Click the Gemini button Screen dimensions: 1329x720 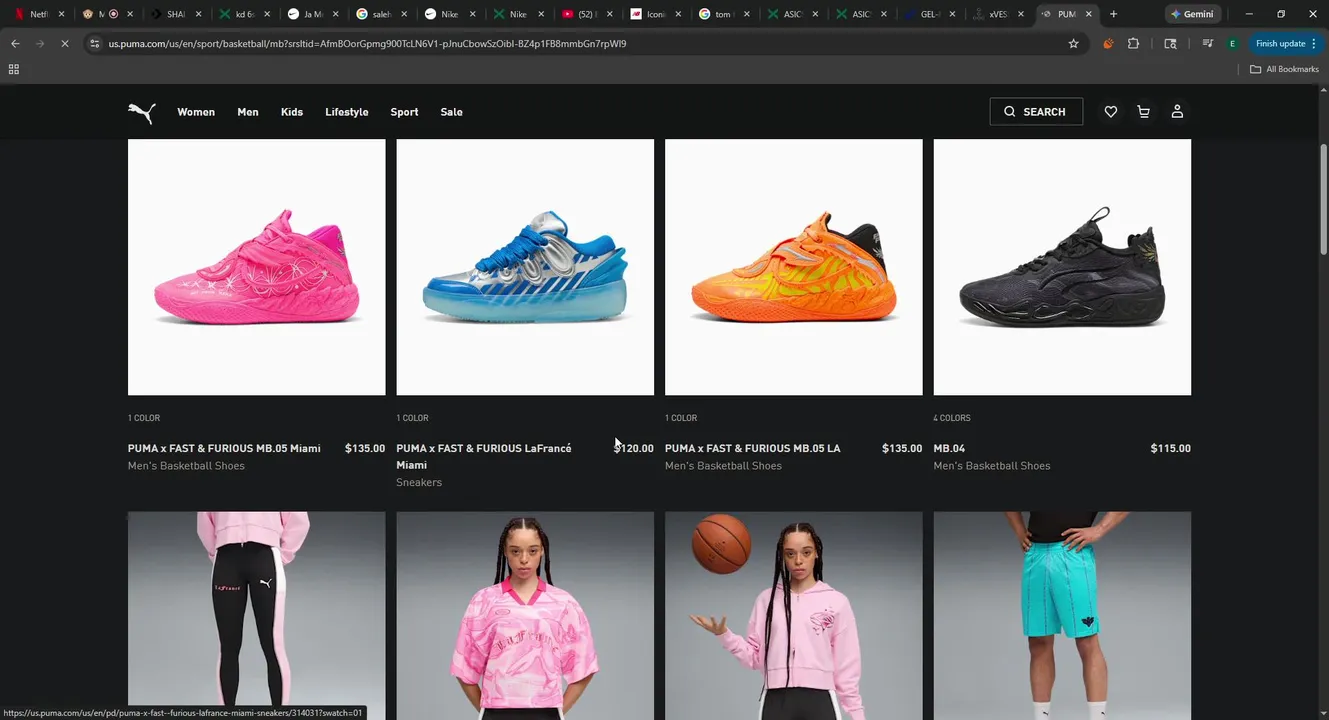(1192, 14)
